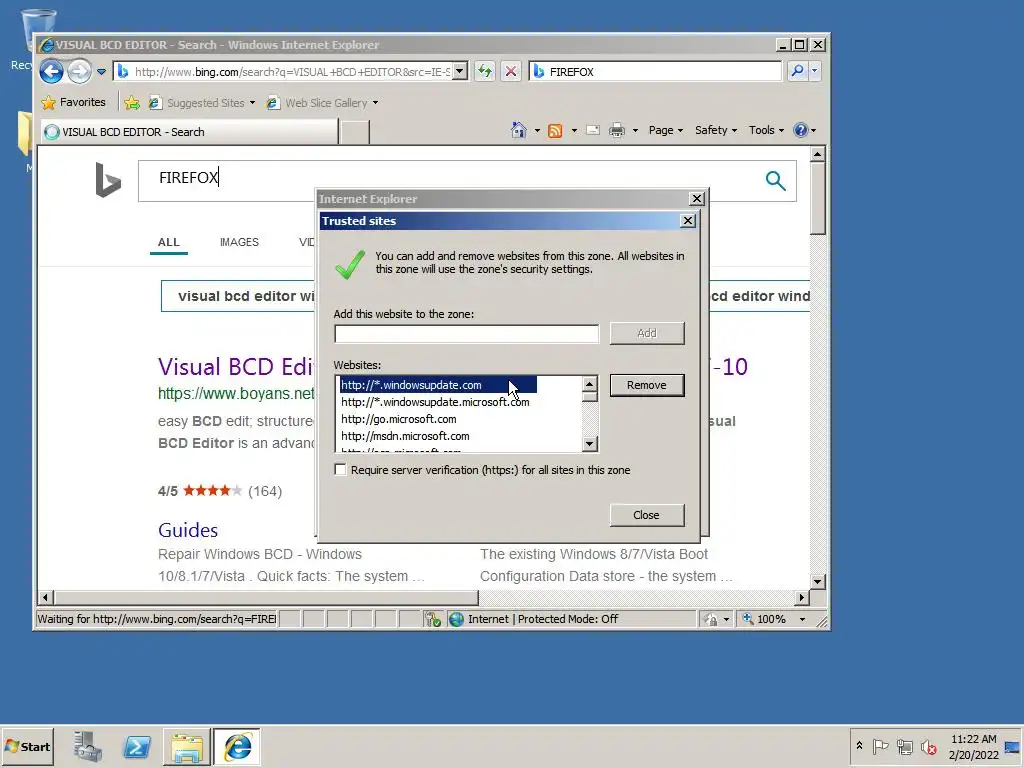Click the boyans.net green URL link
The image size is (1024, 768).
point(236,394)
